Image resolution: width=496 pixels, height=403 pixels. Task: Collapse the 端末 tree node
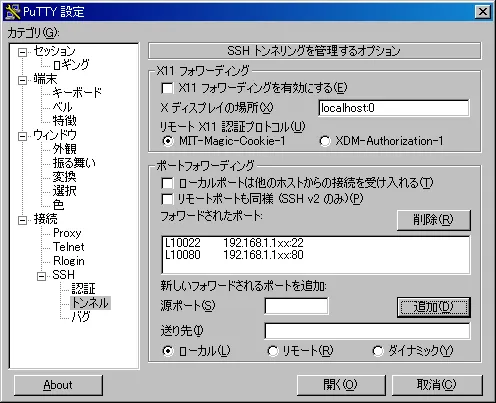tap(22, 80)
